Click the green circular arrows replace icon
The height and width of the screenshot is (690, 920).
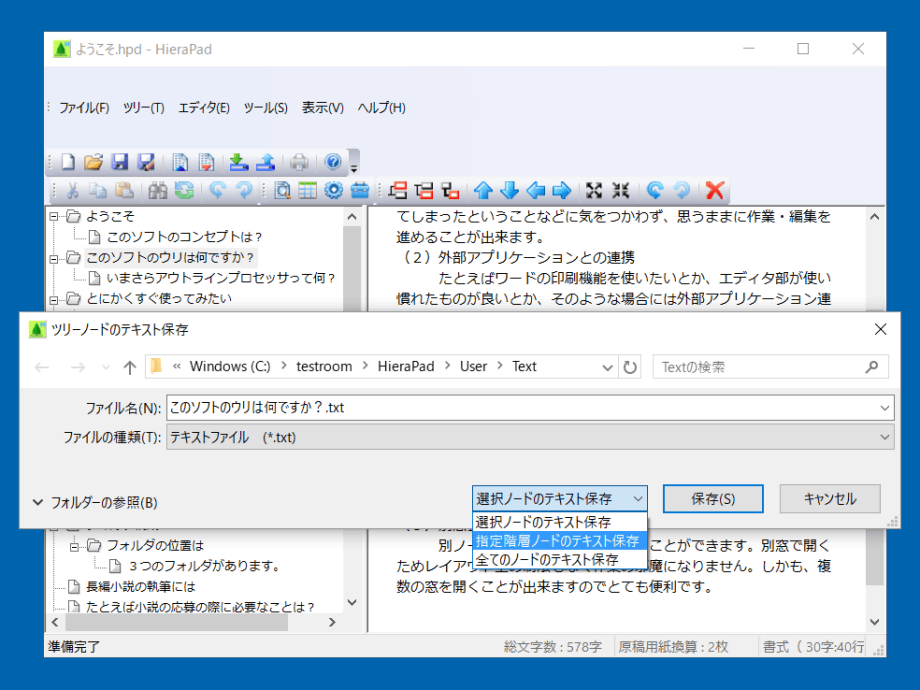[184, 190]
